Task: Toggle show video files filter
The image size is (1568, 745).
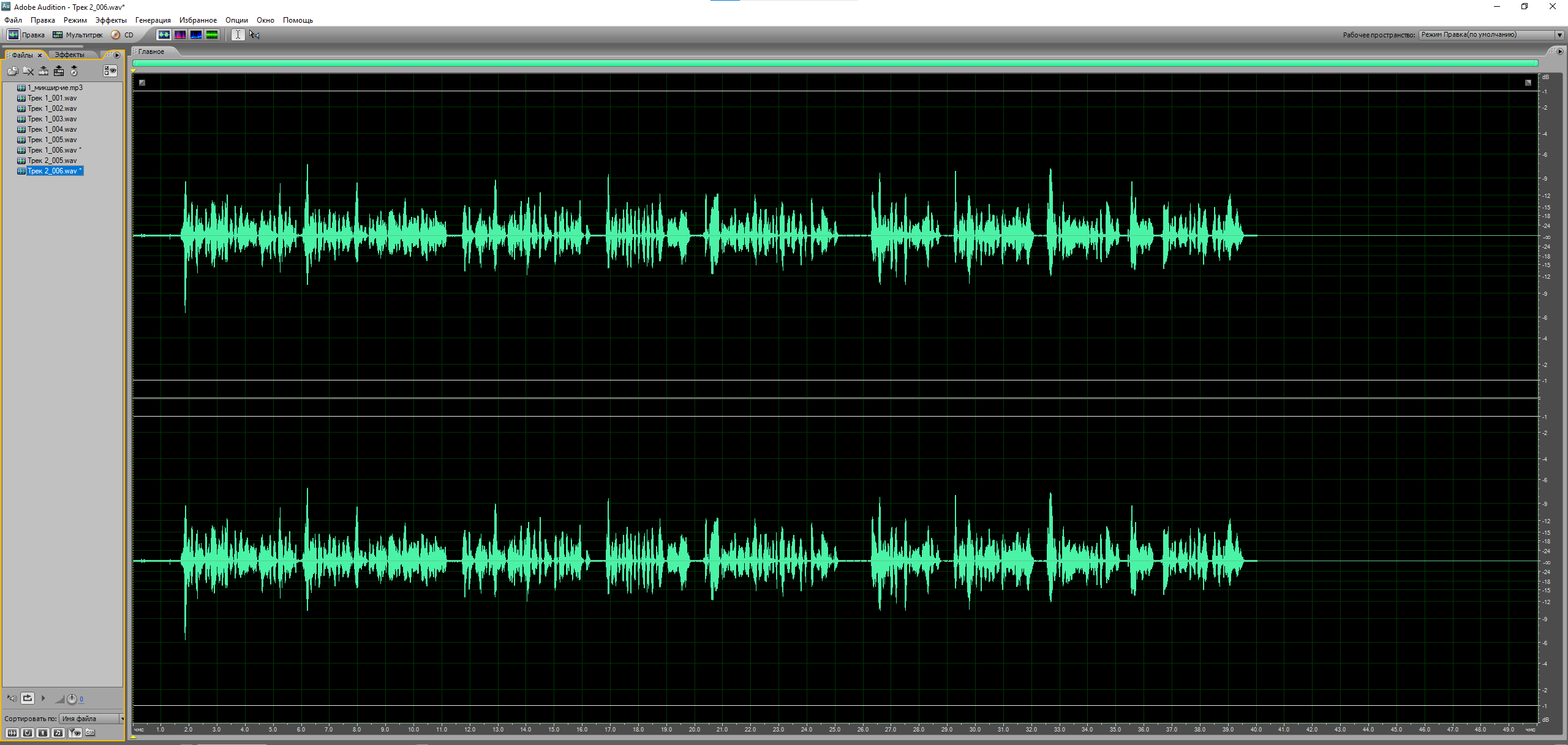Action: pos(43,733)
